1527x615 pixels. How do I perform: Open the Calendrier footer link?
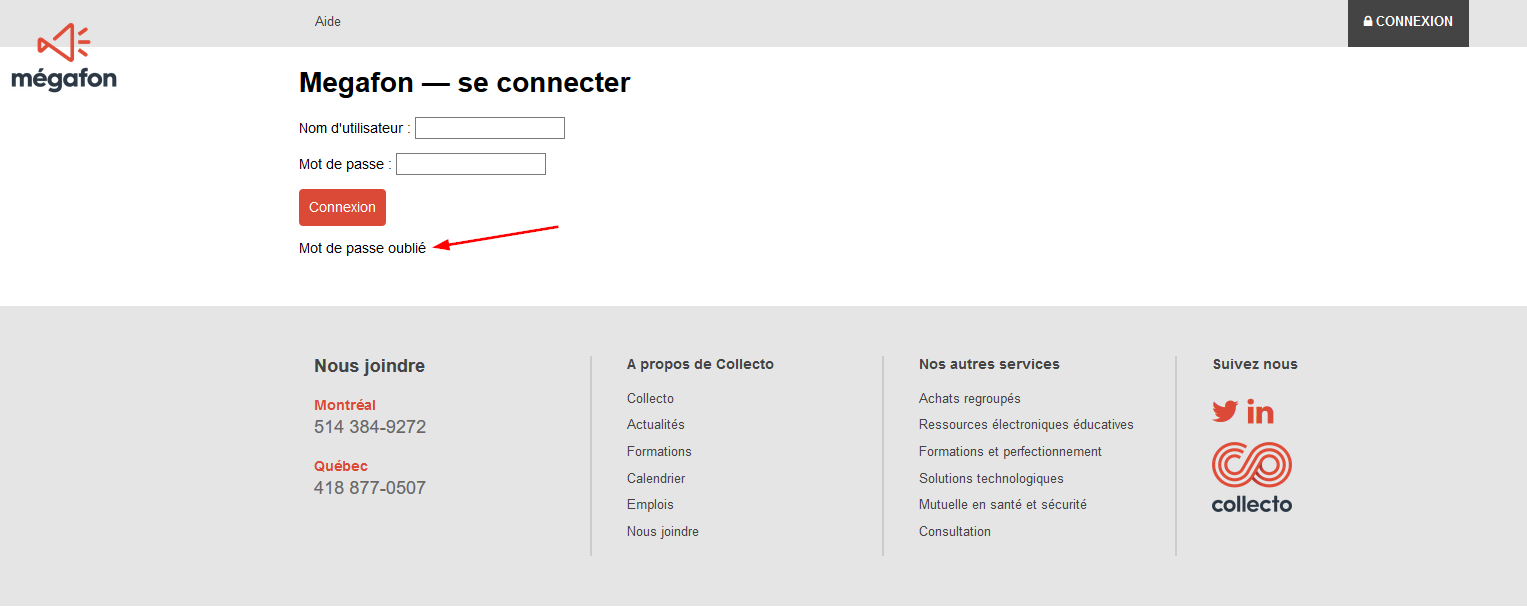(x=656, y=479)
